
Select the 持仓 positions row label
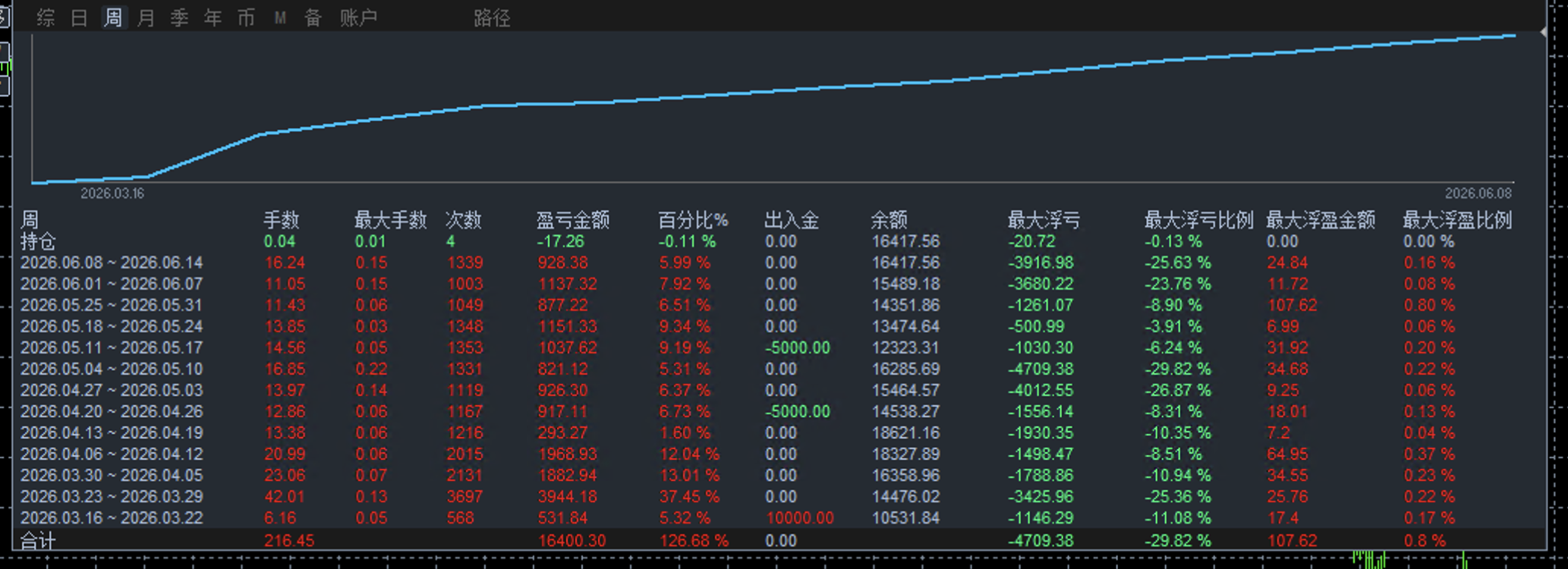coord(38,241)
